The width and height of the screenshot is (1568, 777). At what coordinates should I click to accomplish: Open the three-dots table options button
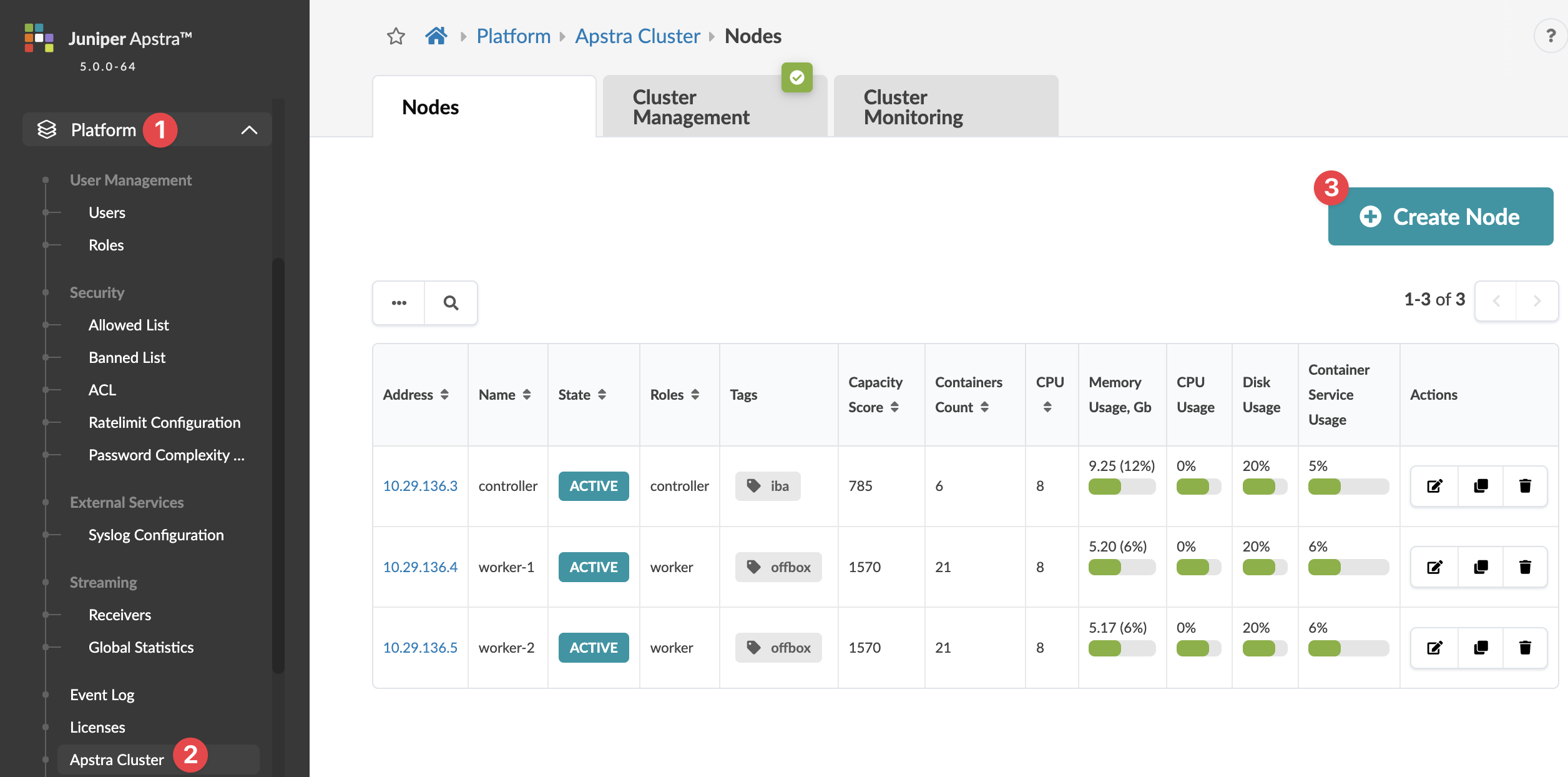click(399, 303)
